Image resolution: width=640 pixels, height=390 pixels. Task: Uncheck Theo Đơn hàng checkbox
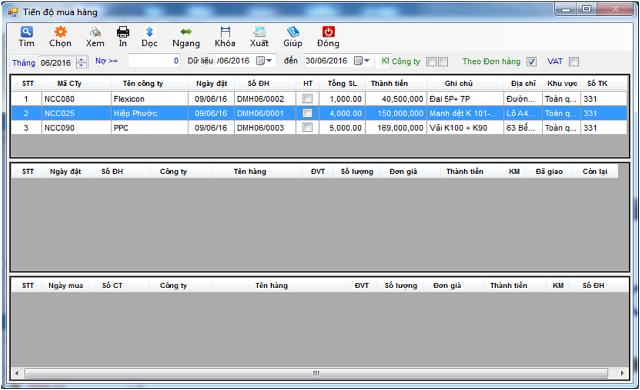531,62
